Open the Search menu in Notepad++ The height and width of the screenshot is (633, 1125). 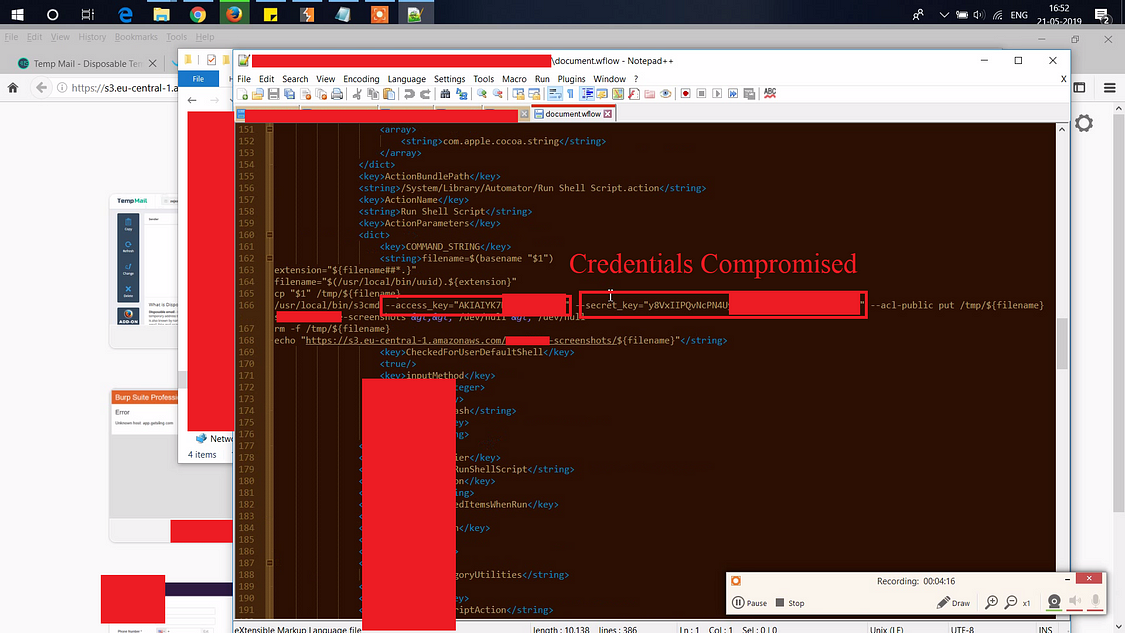295,79
